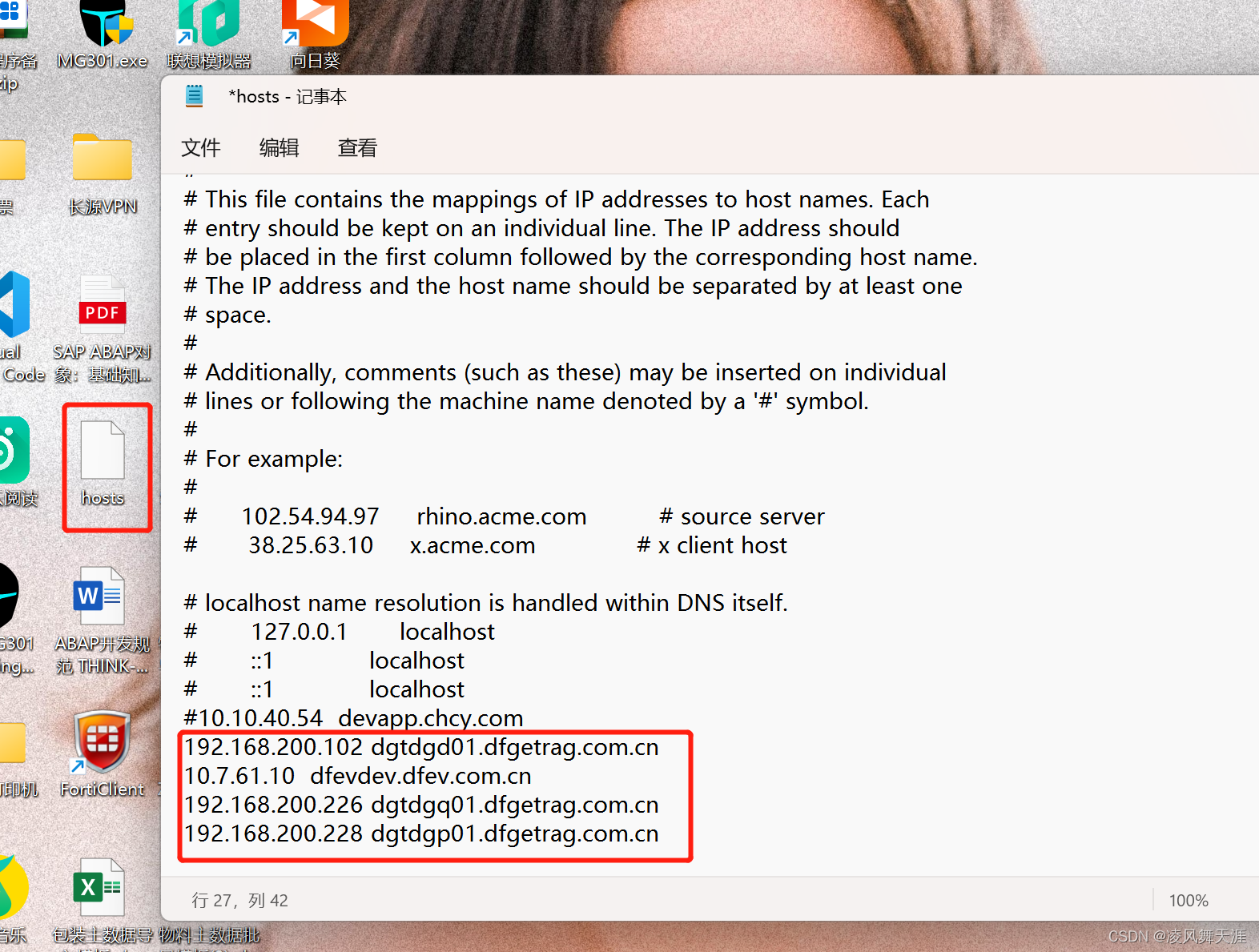Open the hosts file desktop icon
The height and width of the screenshot is (952, 1259).
(103, 464)
